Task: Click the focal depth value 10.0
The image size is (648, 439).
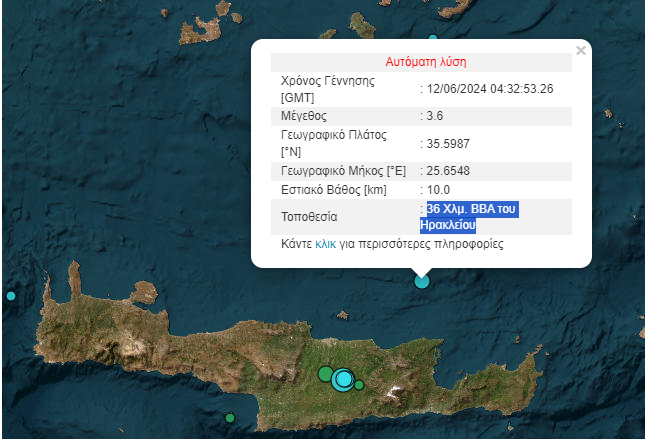Action: [x=438, y=189]
